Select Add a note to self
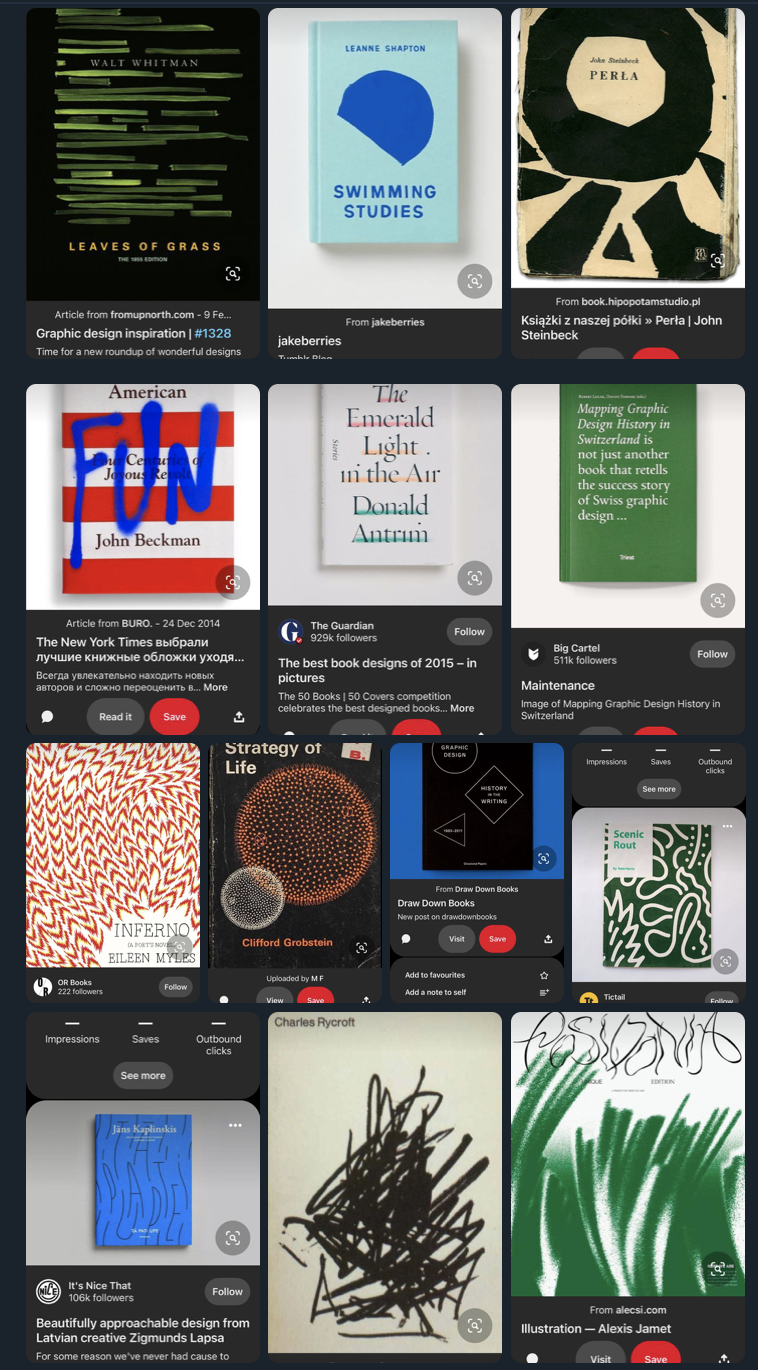758x1370 pixels. 435,992
